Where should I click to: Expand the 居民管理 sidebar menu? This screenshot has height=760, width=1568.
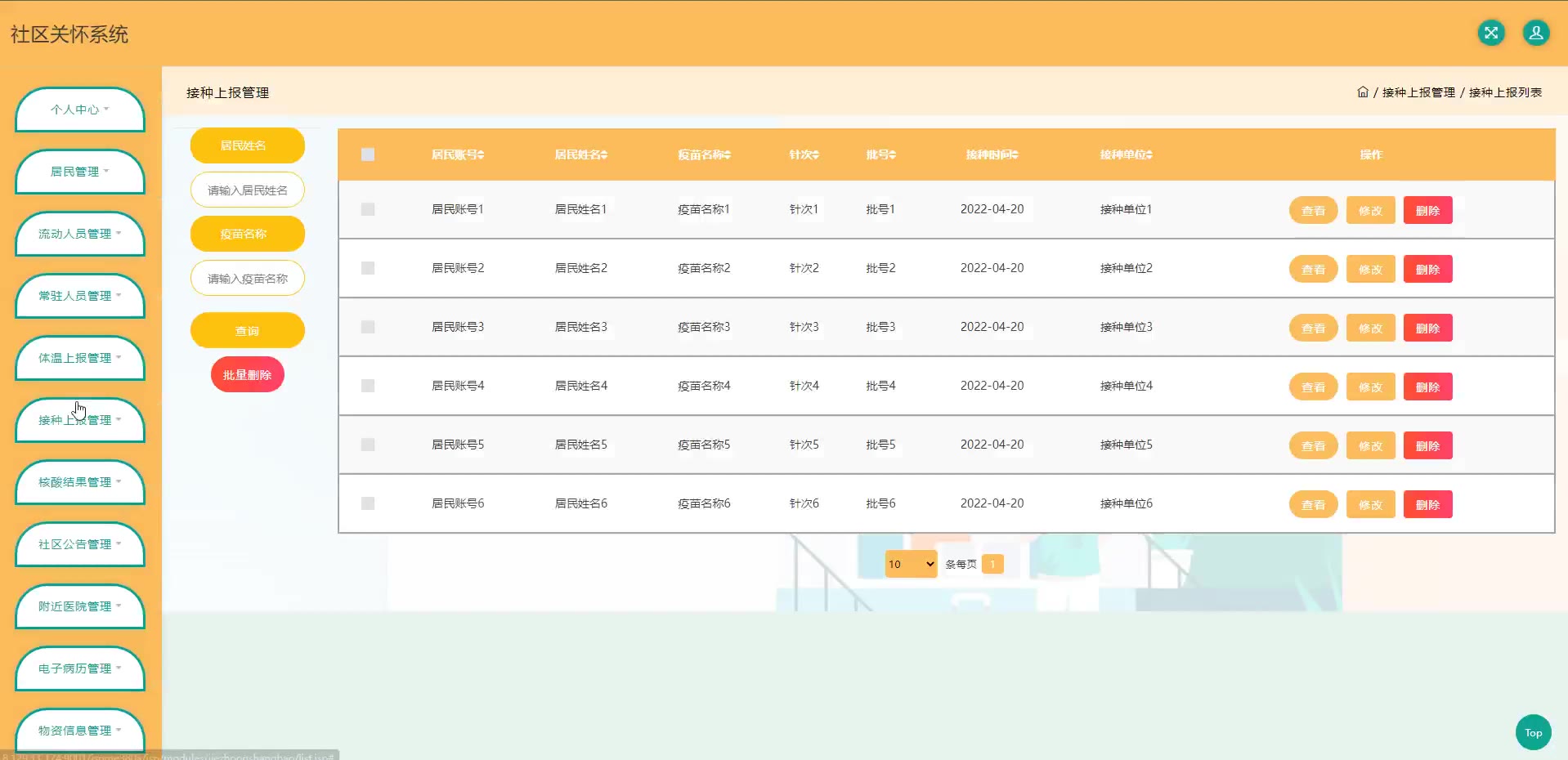79,172
